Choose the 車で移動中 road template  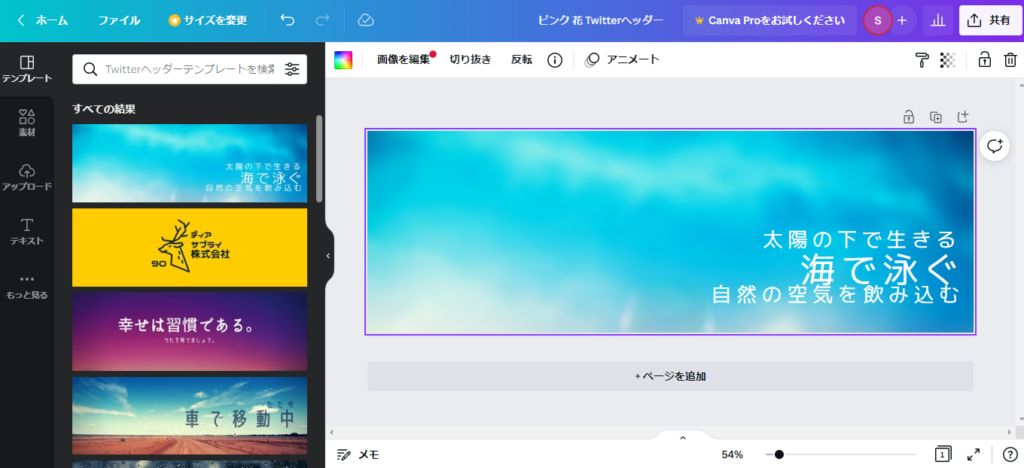coord(189,416)
